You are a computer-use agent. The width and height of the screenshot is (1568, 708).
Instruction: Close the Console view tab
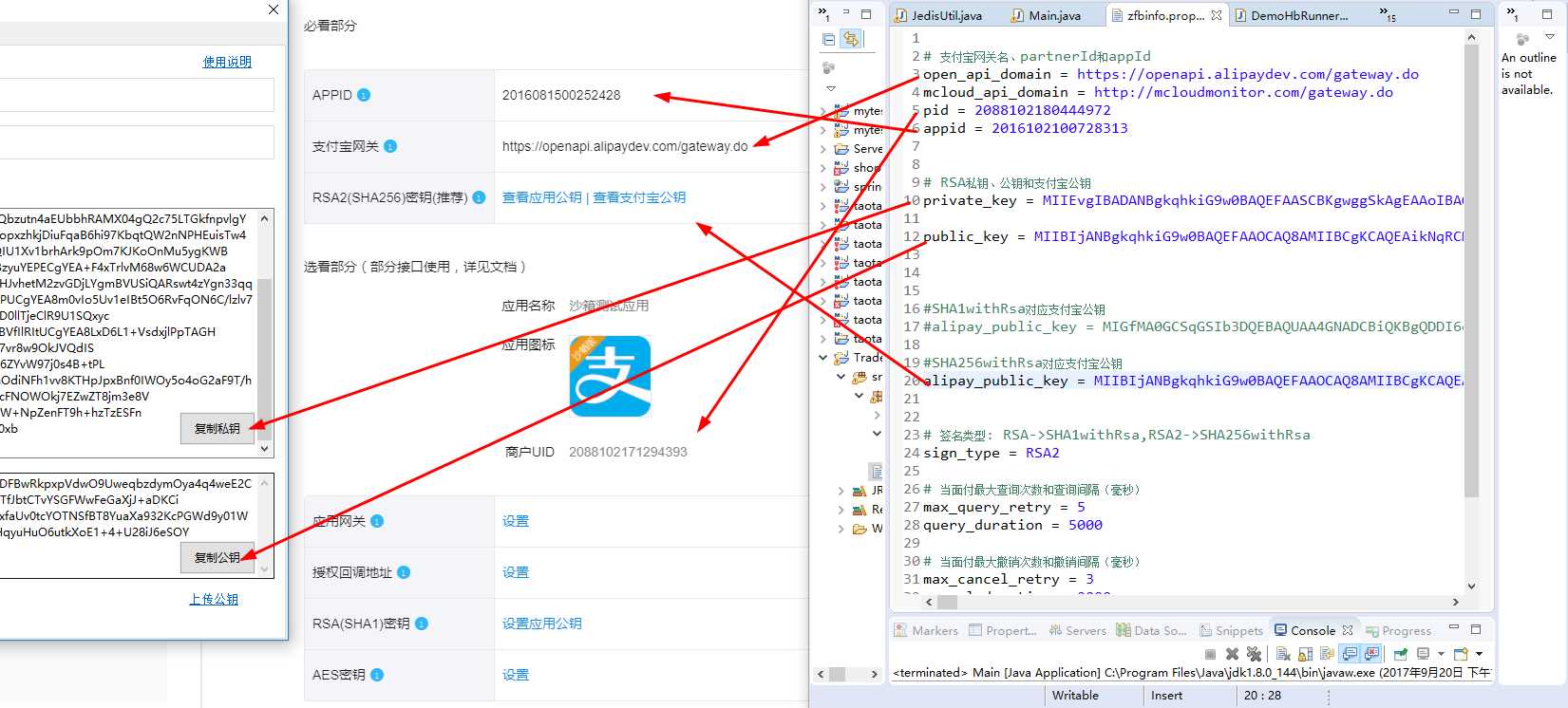coord(1348,630)
